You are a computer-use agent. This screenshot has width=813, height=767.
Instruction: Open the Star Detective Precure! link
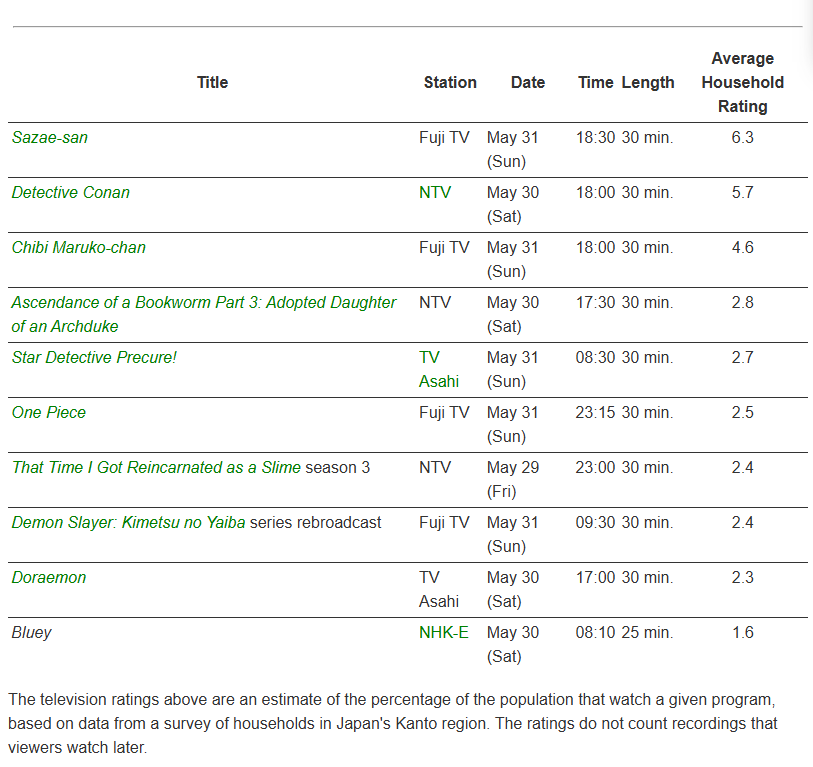pyautogui.click(x=94, y=357)
